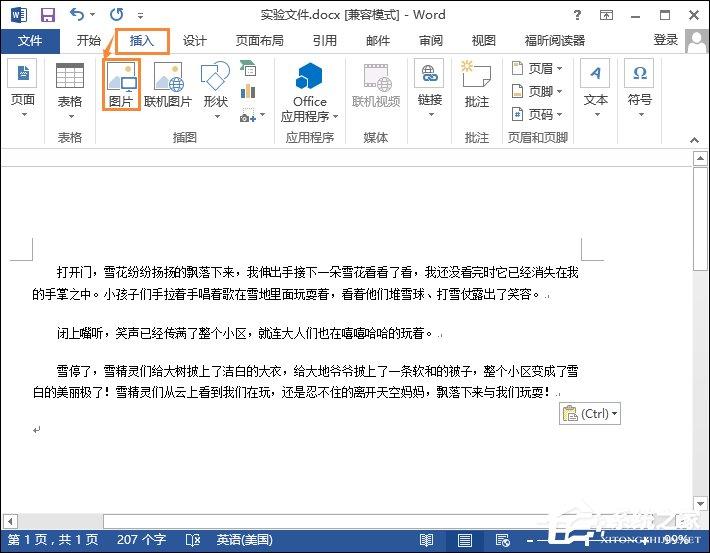
Task: Open the 页面布局 Page Layout tab
Action: [259, 41]
